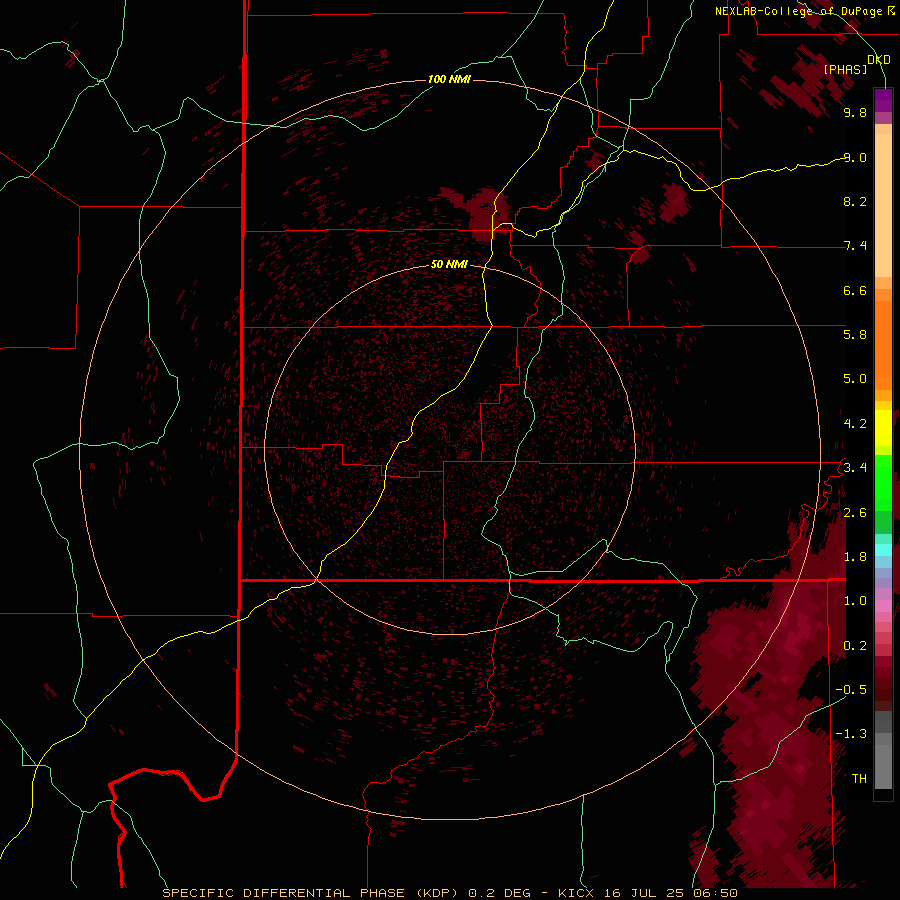
Task: Click the 3.4 scale value
Action: tap(855, 467)
